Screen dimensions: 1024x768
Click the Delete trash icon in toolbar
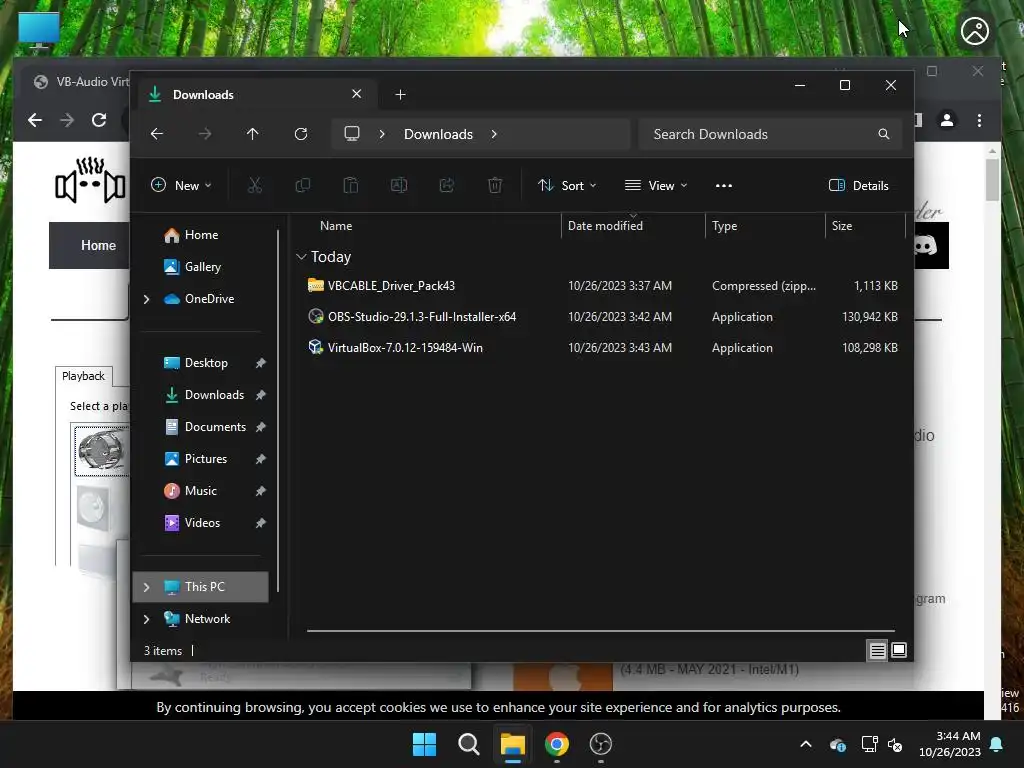[495, 185]
